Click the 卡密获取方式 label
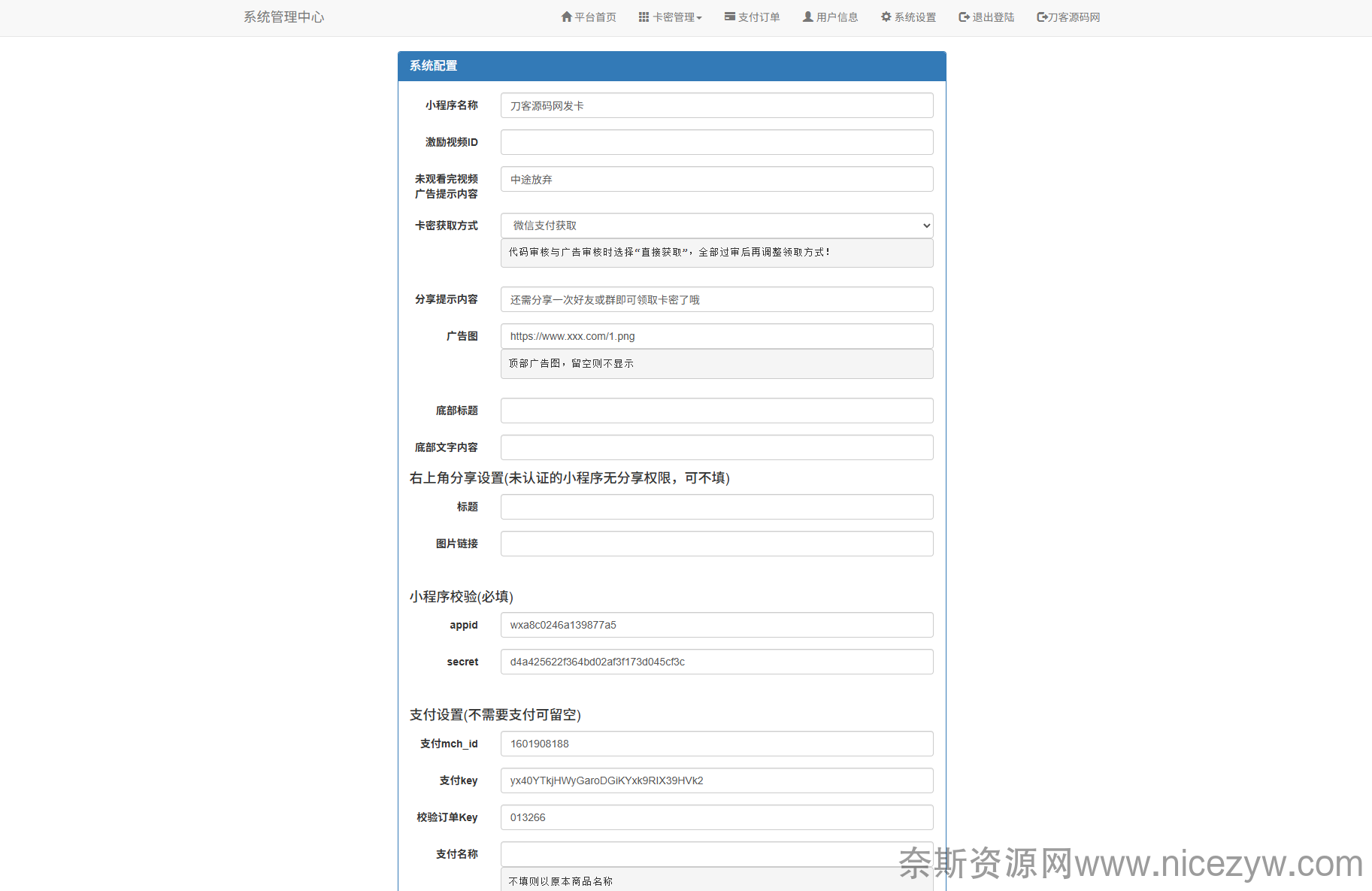This screenshot has height=891, width=1372. pos(446,226)
